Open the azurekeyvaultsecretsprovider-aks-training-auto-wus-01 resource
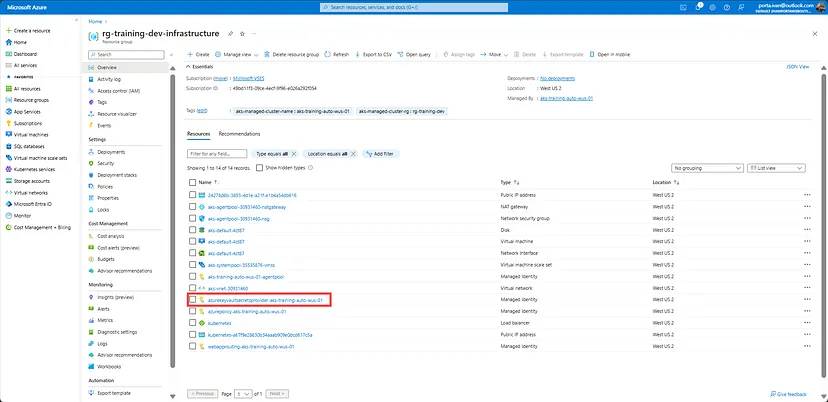The image size is (828, 402). (265, 300)
